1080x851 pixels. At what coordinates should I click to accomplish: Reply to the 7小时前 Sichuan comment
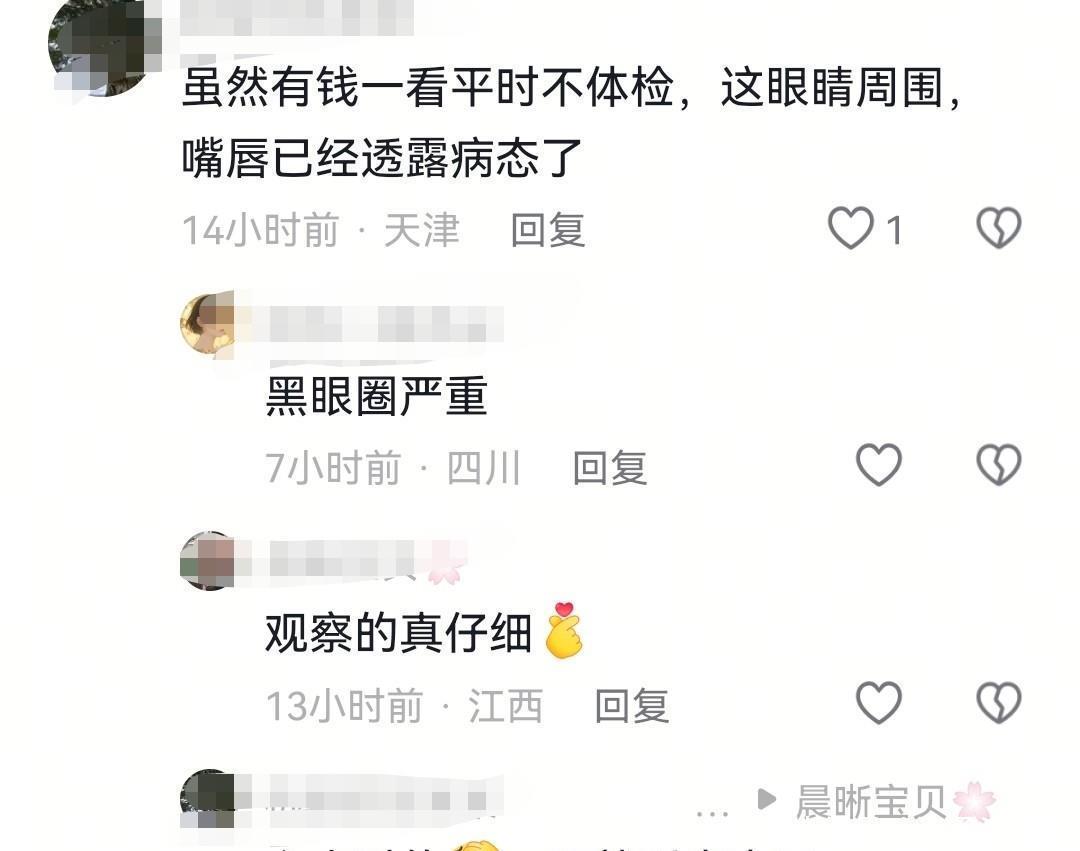610,467
